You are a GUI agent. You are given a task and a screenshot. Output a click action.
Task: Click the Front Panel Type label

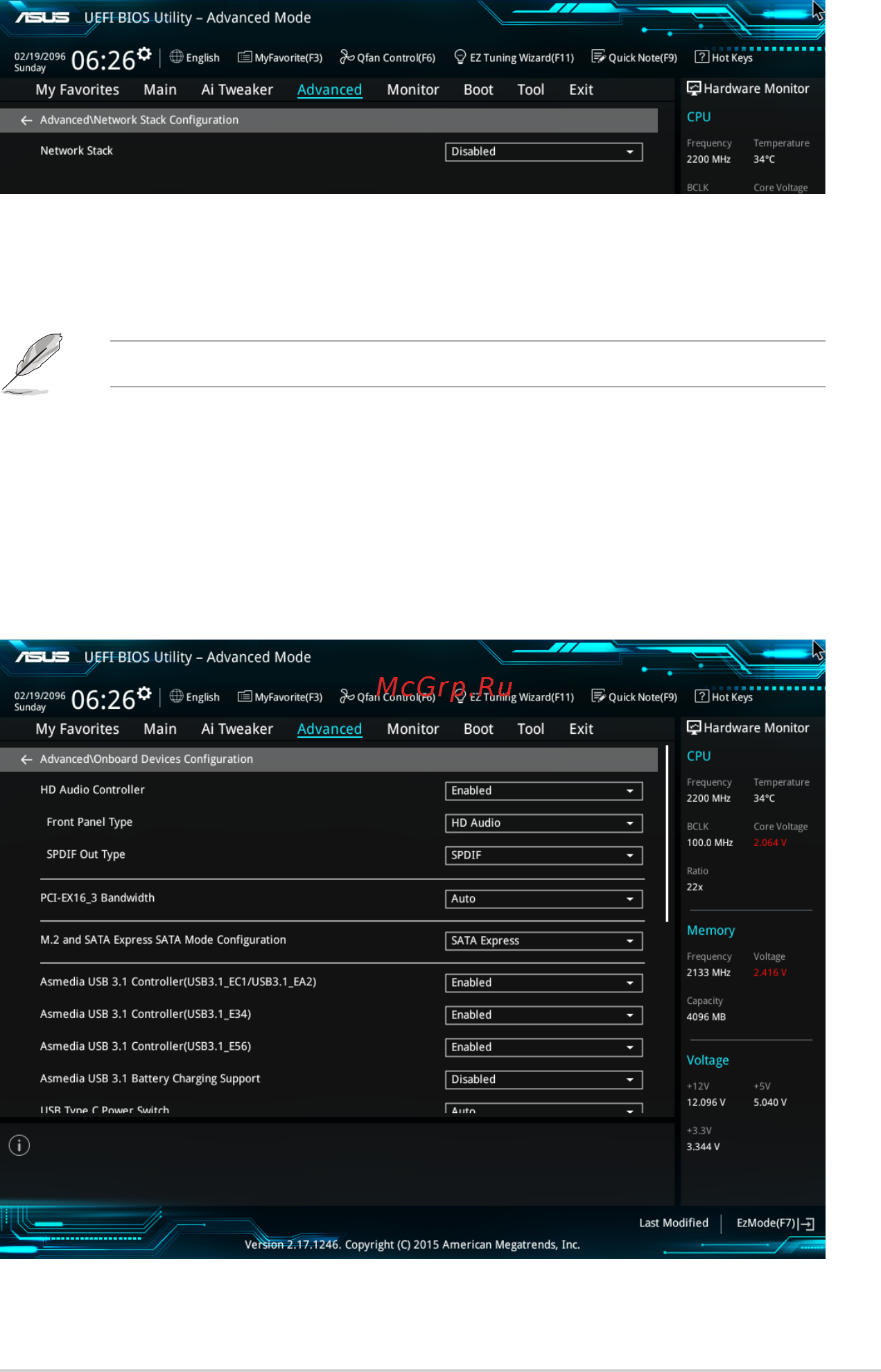point(89,823)
